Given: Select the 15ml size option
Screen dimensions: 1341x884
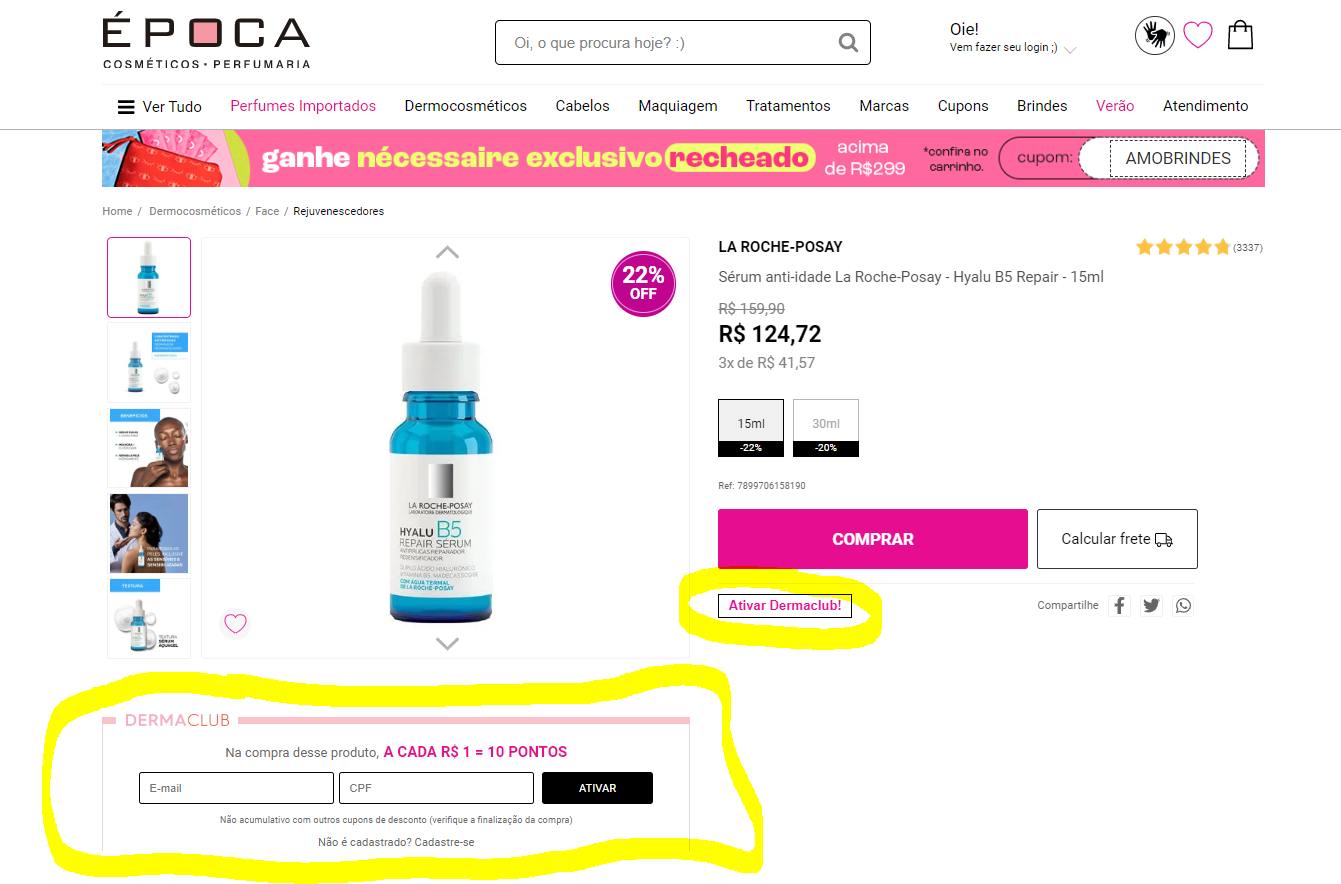Looking at the screenshot, I should pos(751,428).
